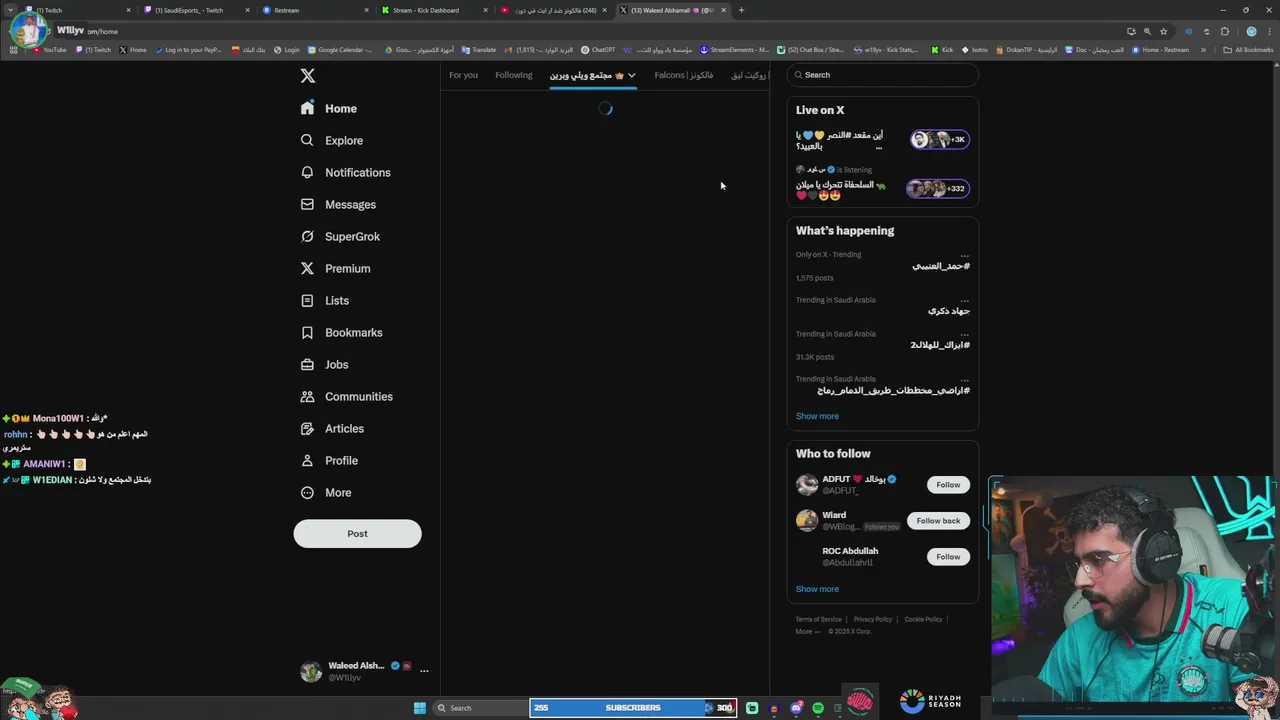Open more options for 'Only on X · Trending' trend
The height and width of the screenshot is (720, 1280).
point(964,255)
